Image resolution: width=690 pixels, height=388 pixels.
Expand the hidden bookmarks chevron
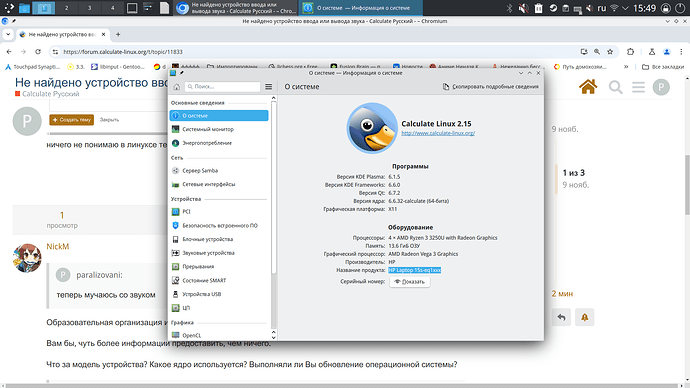tap(626, 67)
